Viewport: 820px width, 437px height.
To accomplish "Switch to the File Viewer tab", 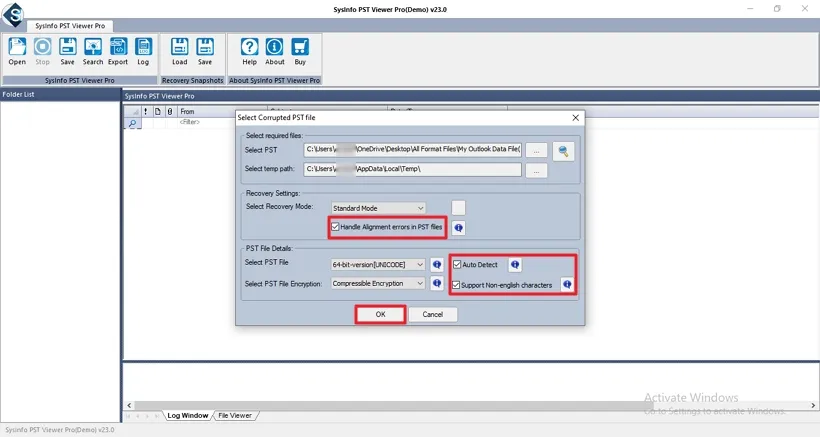I will coord(235,416).
